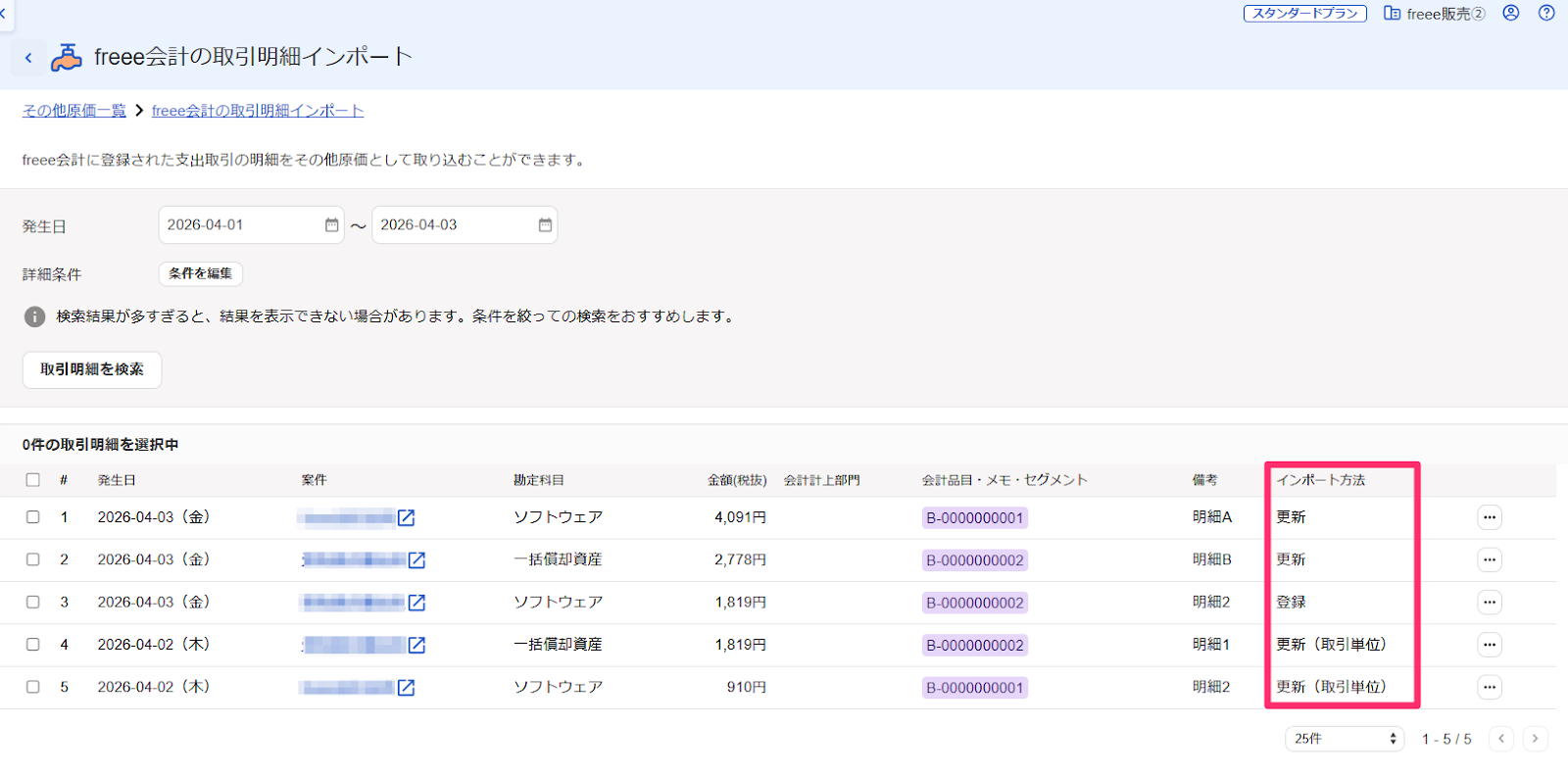Click the 発生日 column header
This screenshot has width=1568, height=776.
[x=117, y=480]
